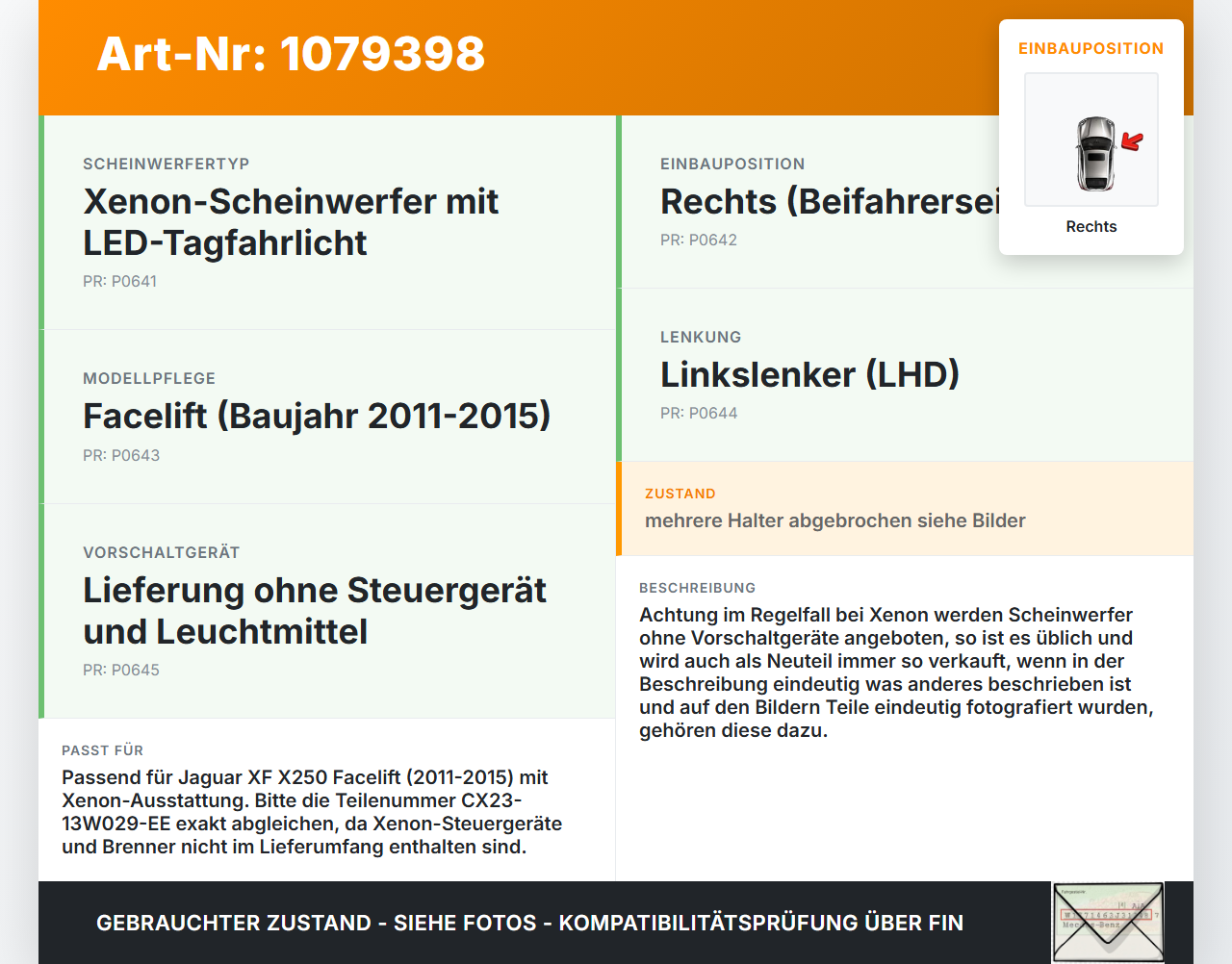Click the code "PR: P0645"
The image size is (1232, 964).
pos(121,670)
